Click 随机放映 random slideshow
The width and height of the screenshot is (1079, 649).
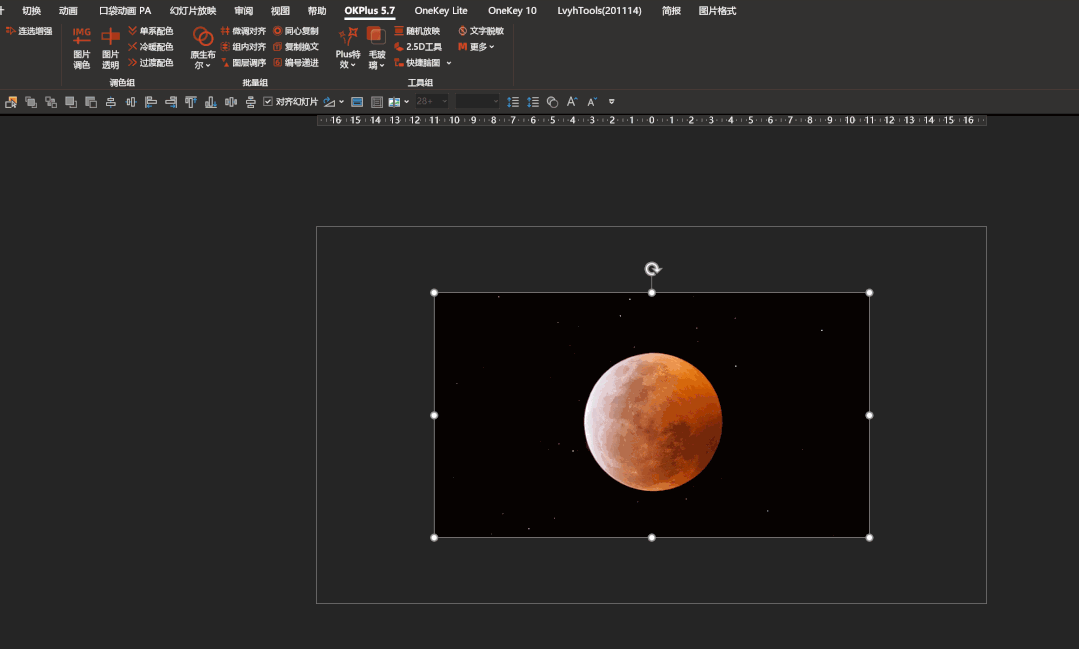tap(417, 31)
